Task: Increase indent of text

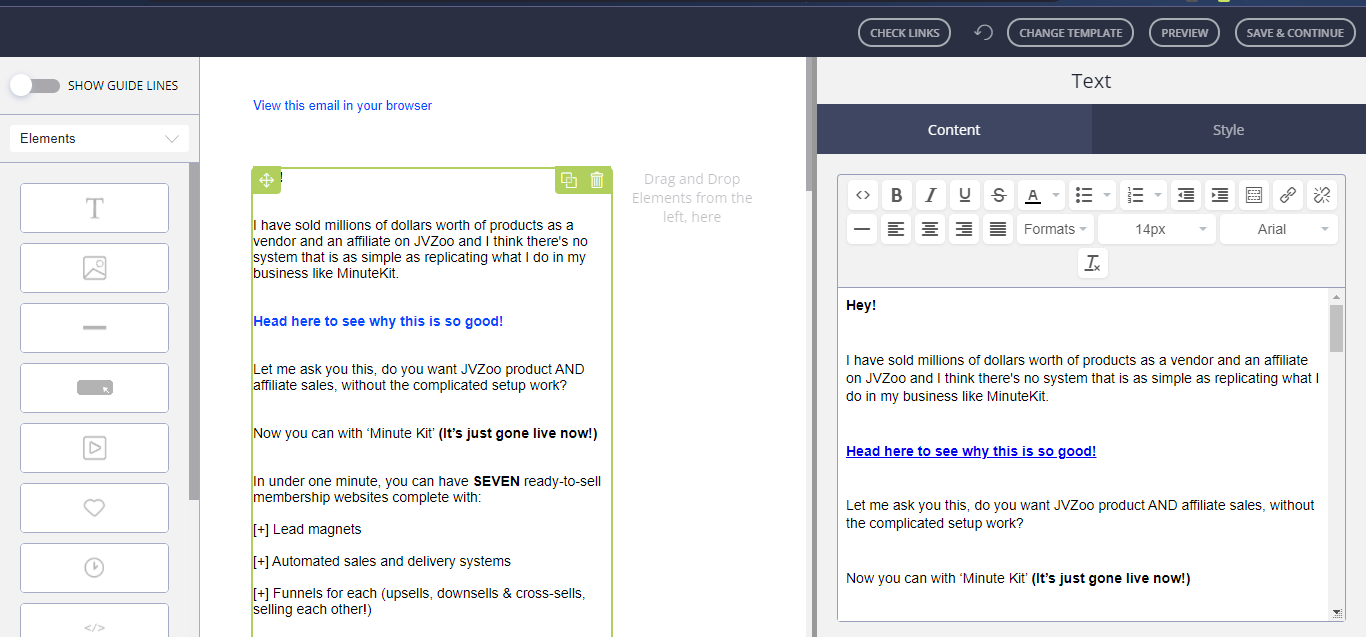Action: pyautogui.click(x=1220, y=195)
